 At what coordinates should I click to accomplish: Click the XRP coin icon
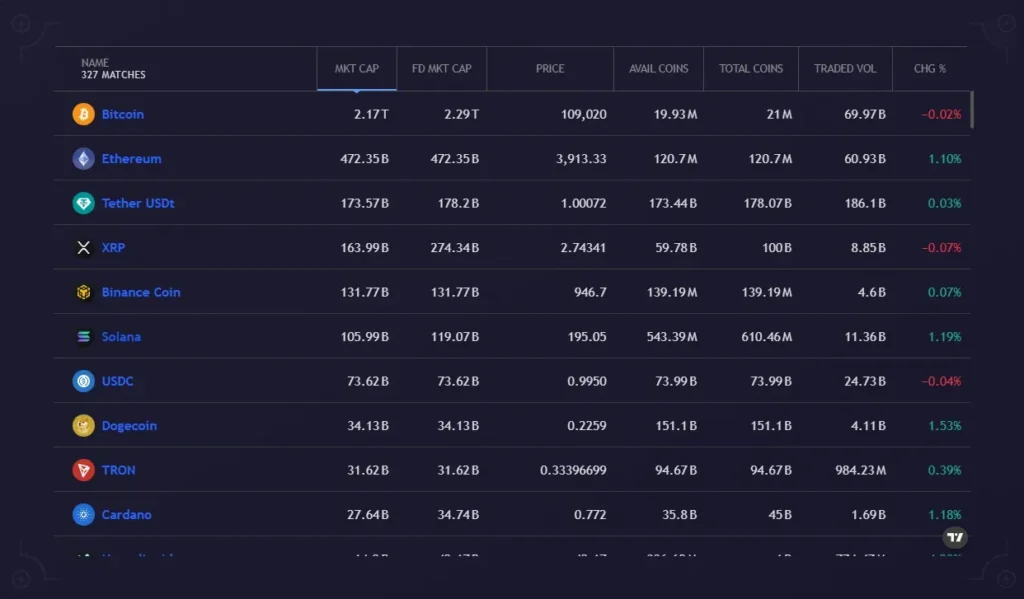click(x=84, y=247)
